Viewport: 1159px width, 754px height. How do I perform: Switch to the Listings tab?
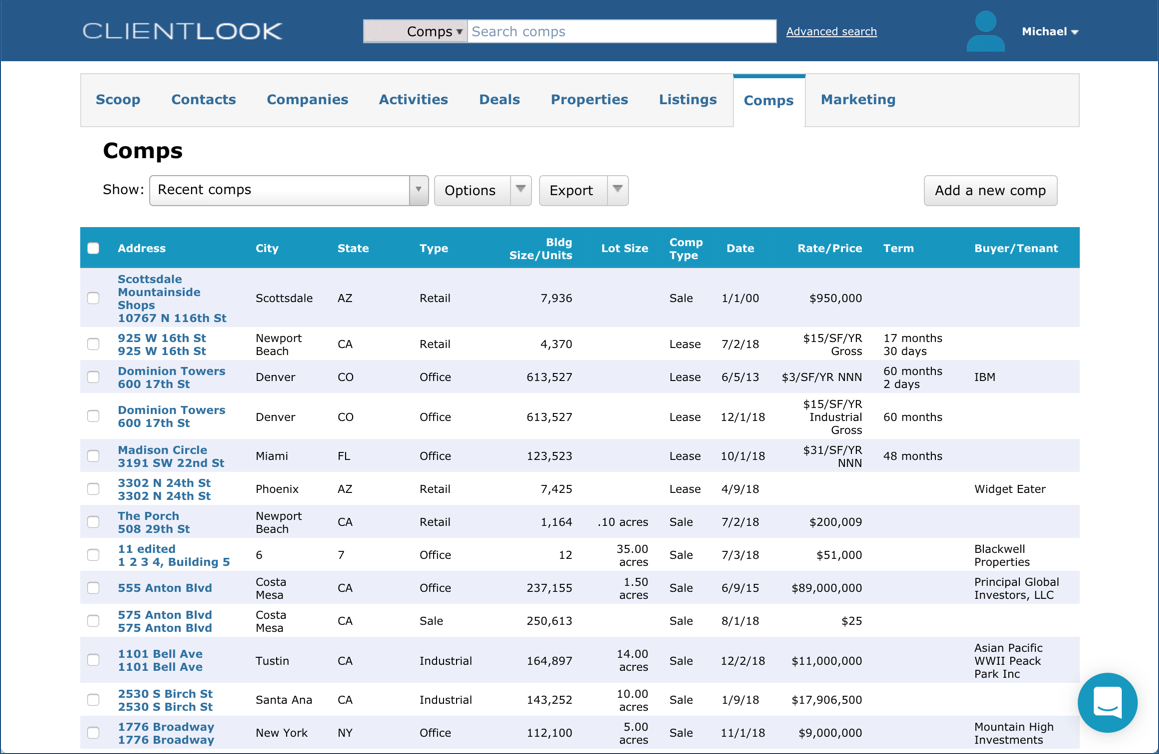[x=687, y=99]
